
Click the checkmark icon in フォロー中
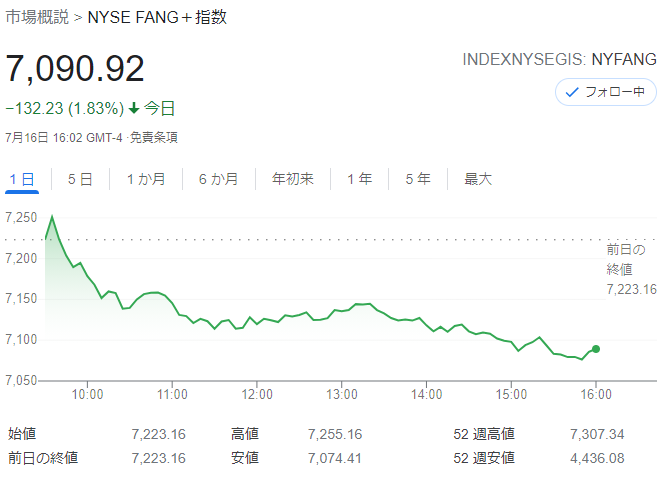pos(572,92)
